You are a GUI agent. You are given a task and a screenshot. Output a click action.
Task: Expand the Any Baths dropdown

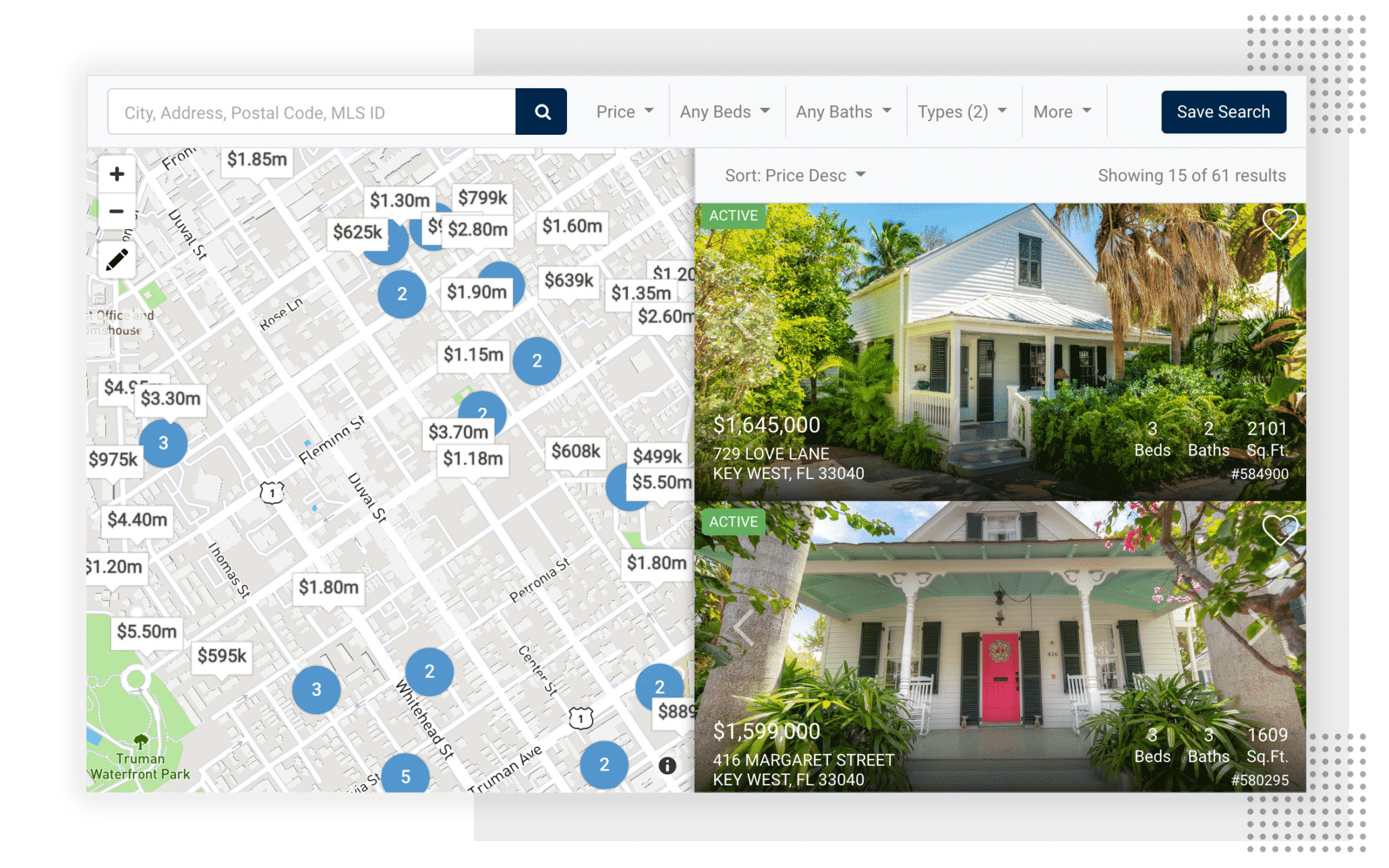[x=843, y=110]
